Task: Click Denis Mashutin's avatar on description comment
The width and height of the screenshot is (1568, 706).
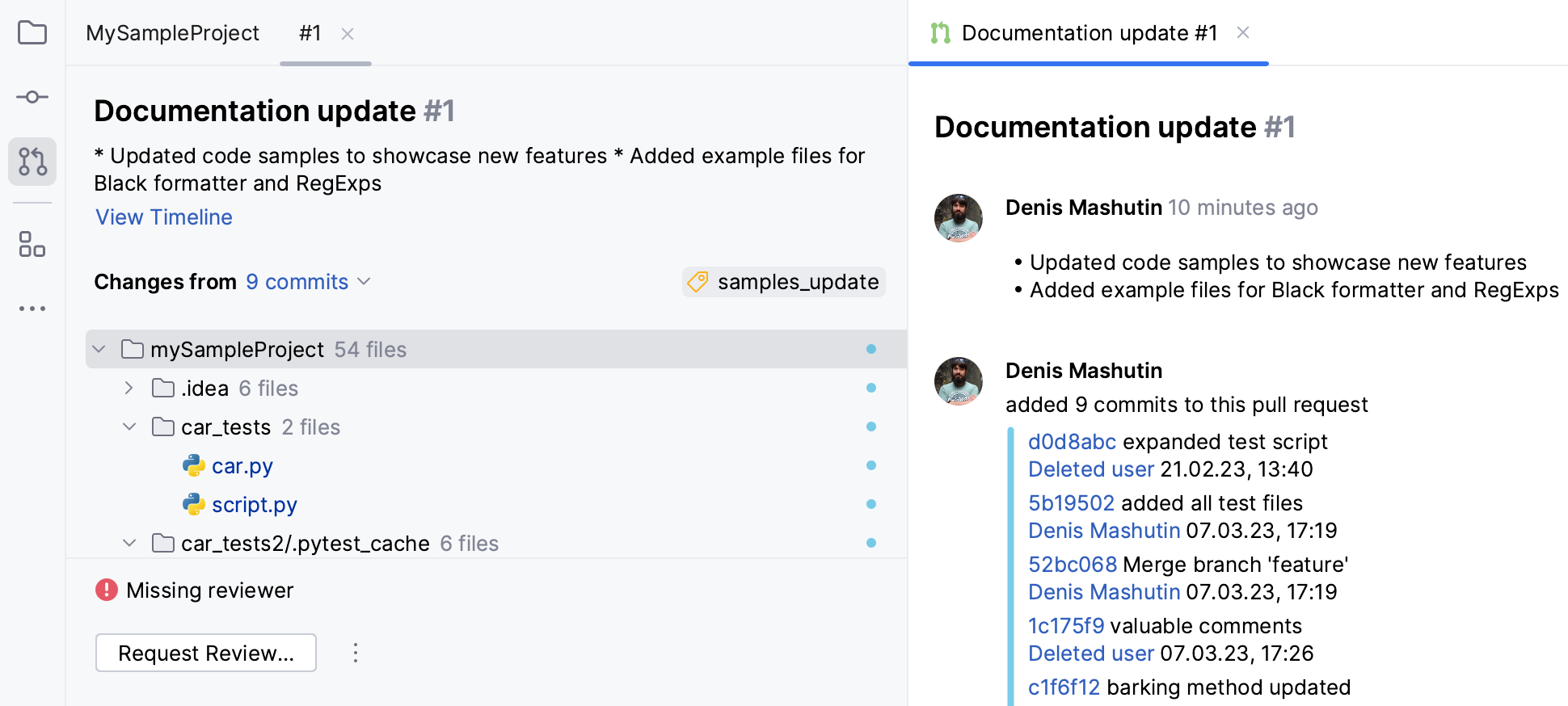Action: coord(959,218)
